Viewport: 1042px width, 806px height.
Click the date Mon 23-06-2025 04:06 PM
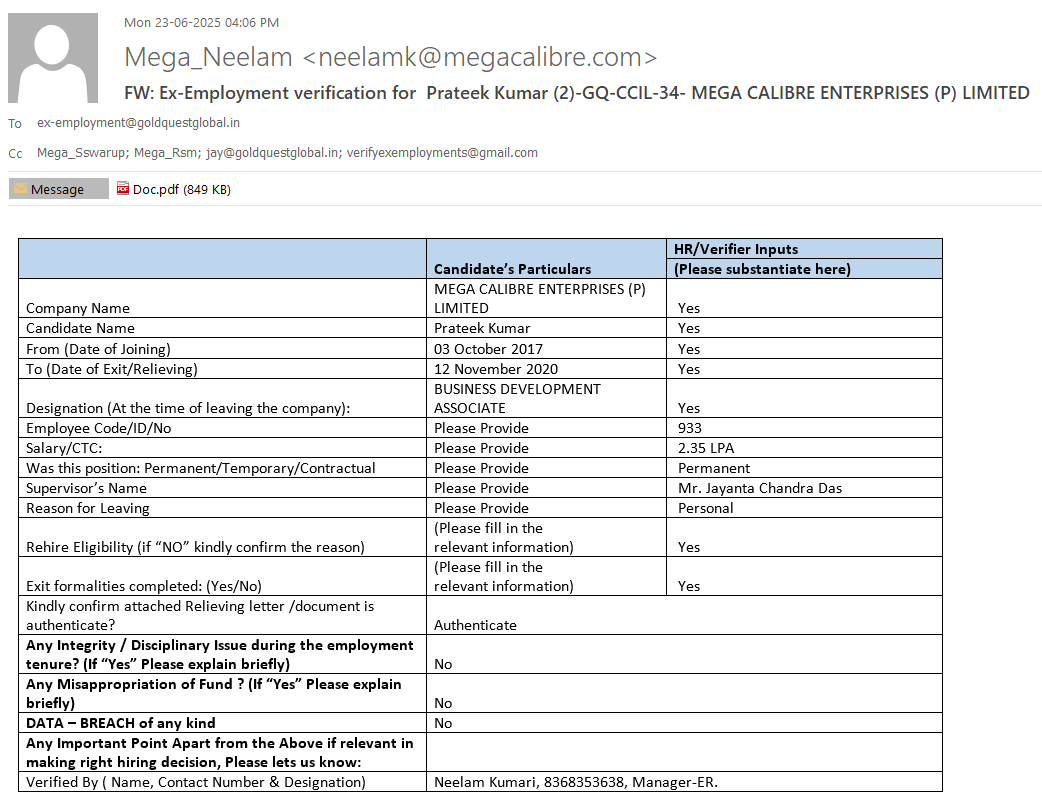[201, 23]
